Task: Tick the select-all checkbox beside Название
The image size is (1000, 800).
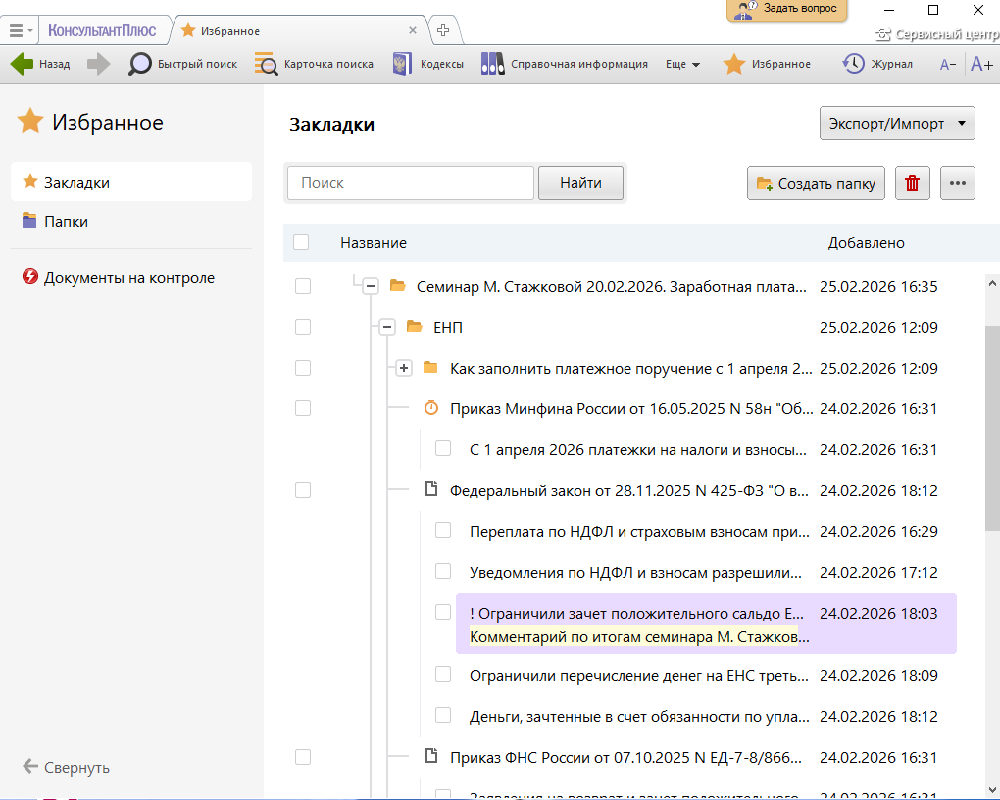Action: (301, 242)
